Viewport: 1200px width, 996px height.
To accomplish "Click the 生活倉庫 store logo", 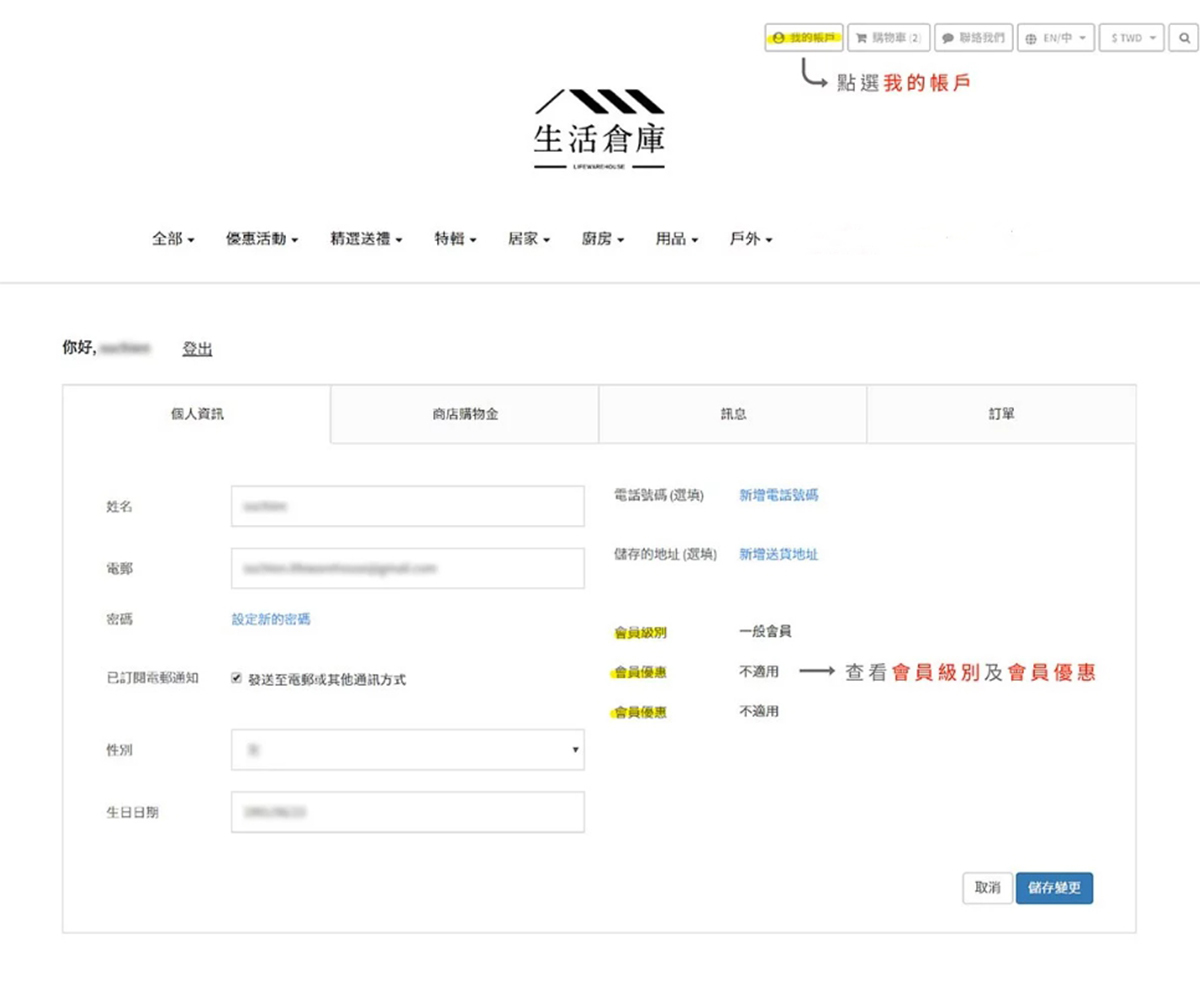I will [599, 130].
